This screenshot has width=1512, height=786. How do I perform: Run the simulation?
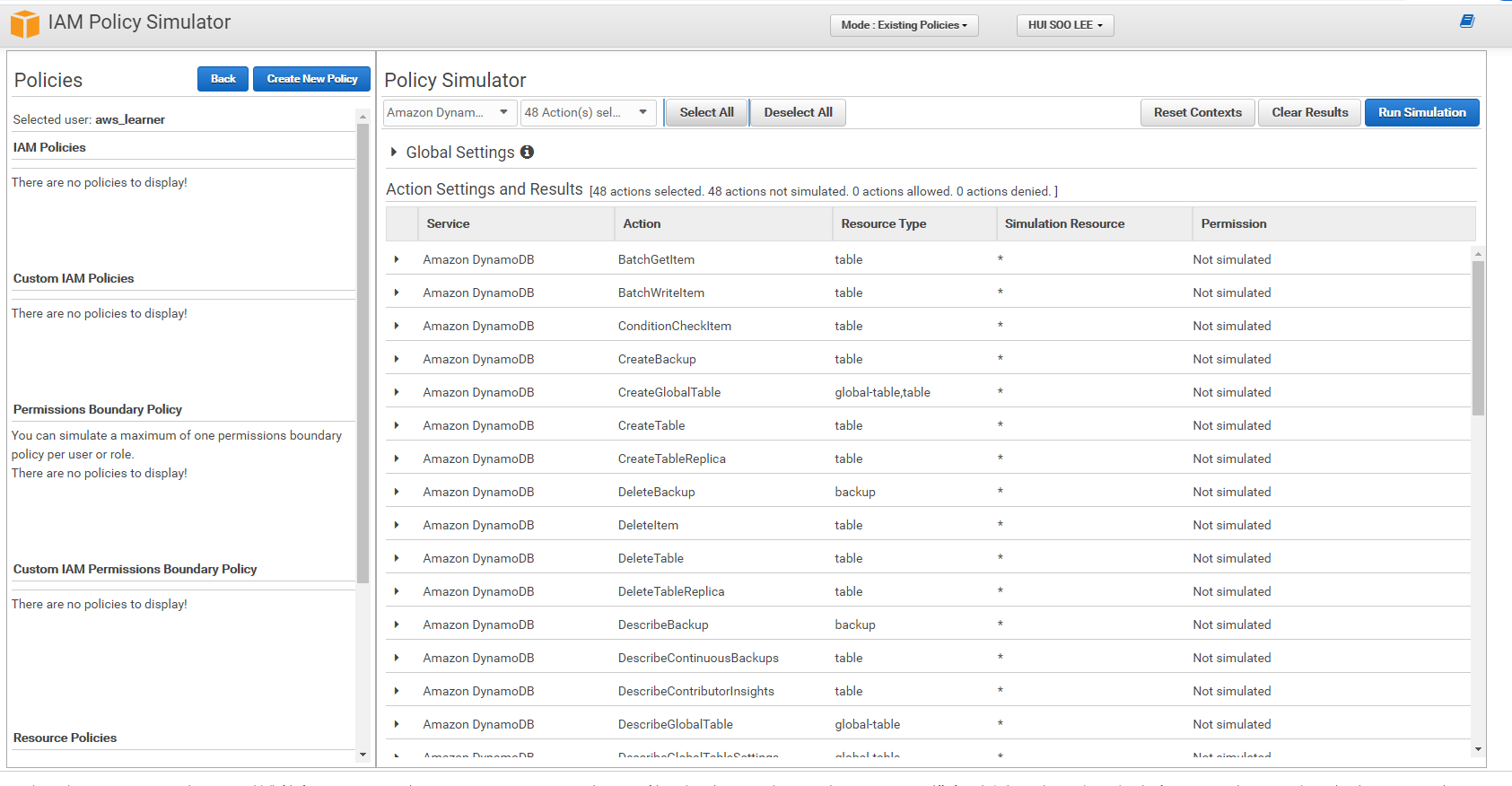pos(1421,112)
